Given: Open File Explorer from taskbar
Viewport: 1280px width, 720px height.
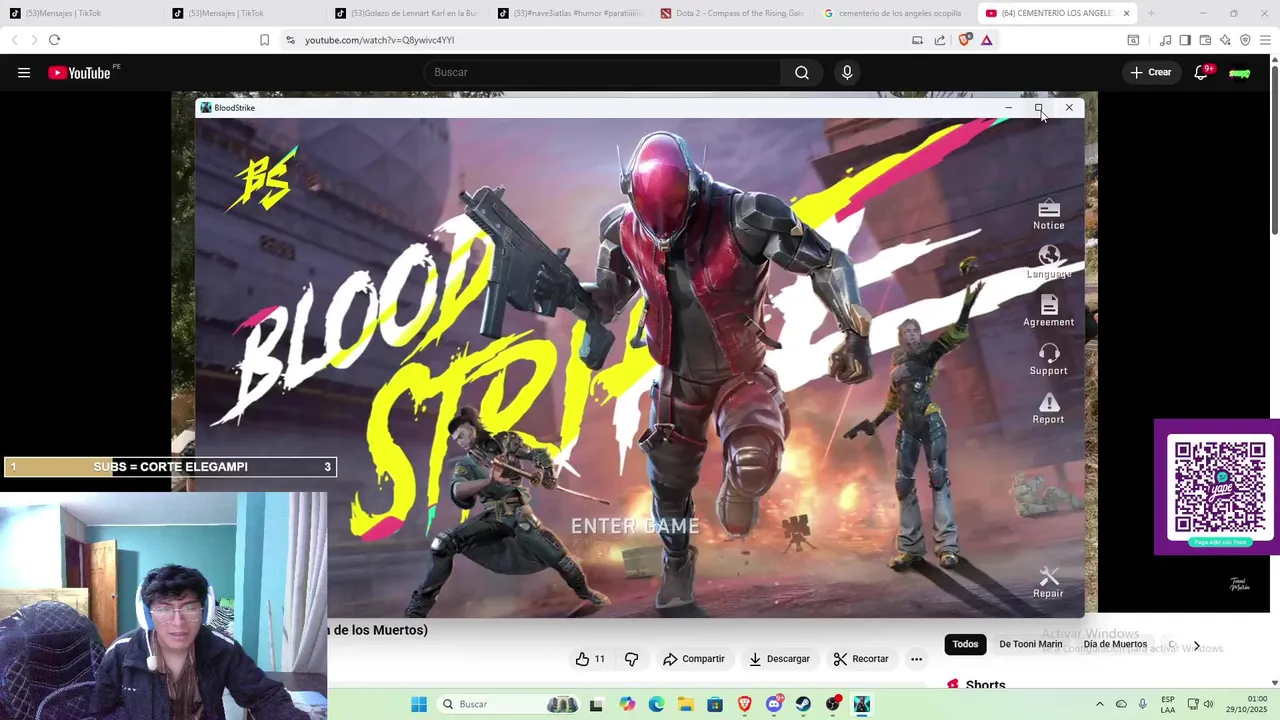Looking at the screenshot, I should click(x=686, y=704).
